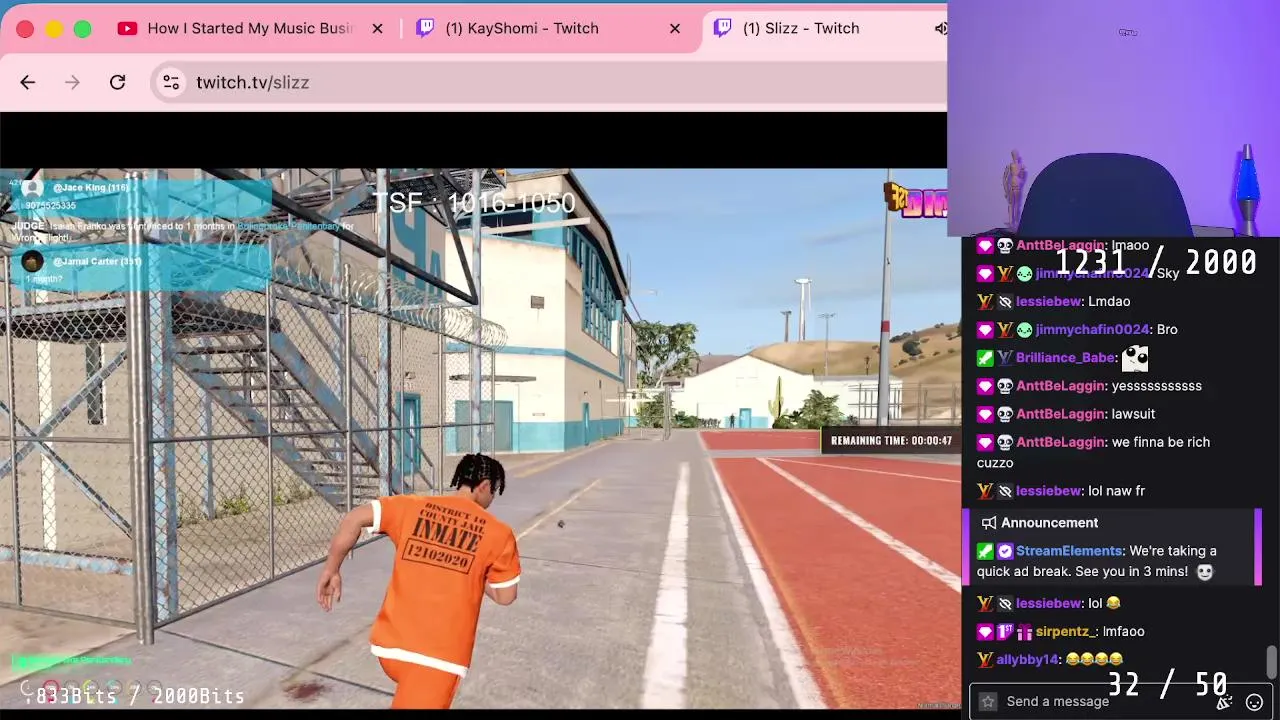
Task: Go back using the browser back arrow
Action: point(27,82)
